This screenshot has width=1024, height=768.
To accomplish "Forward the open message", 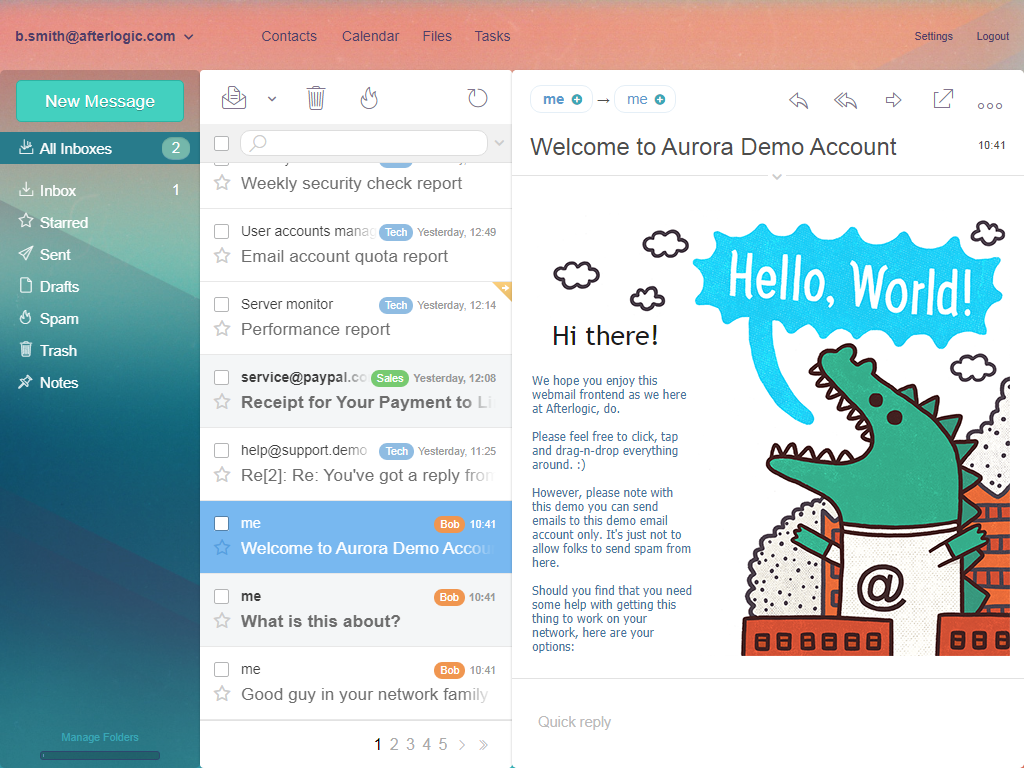I will point(894,100).
